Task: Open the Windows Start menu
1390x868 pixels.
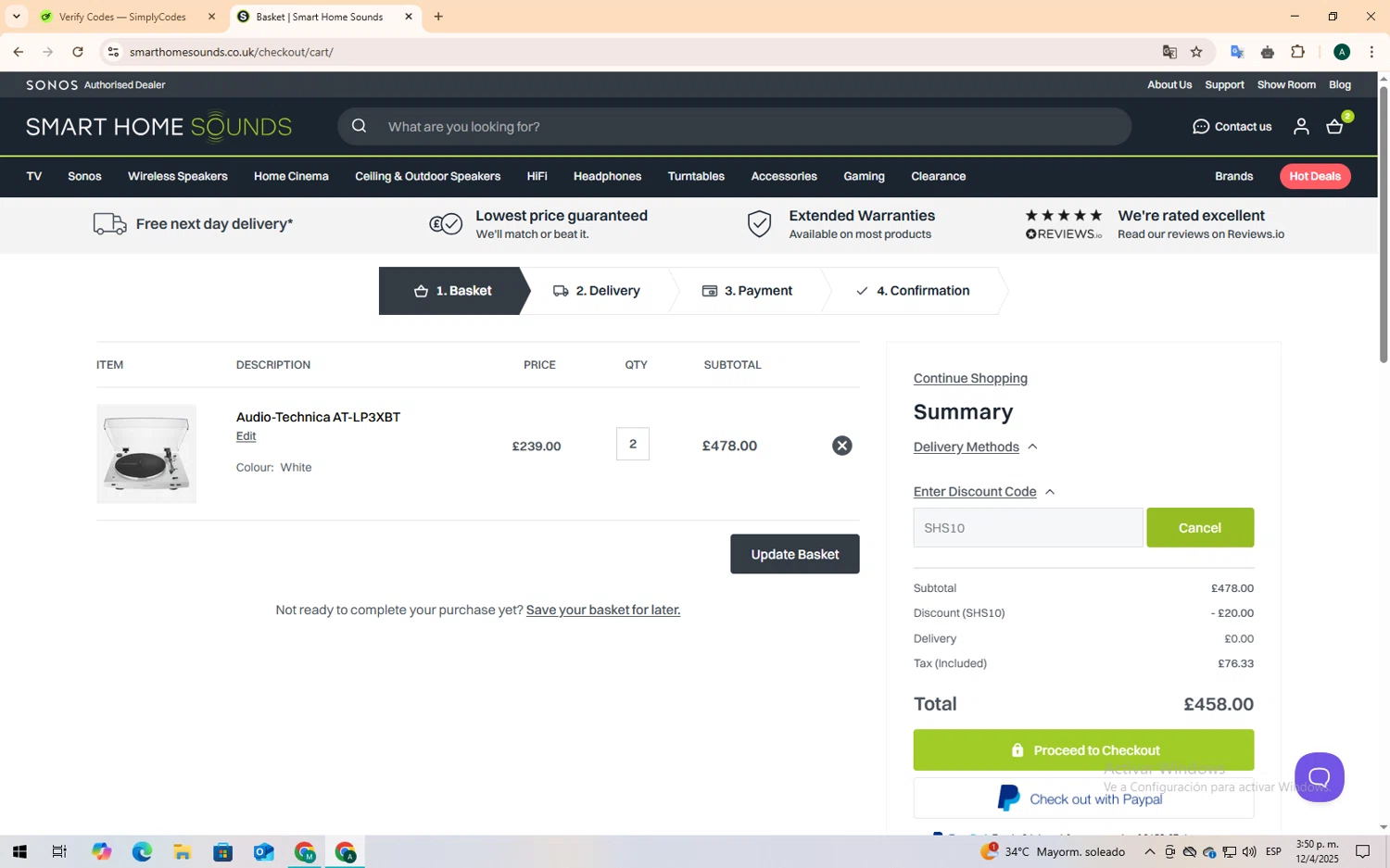Action: point(19,852)
